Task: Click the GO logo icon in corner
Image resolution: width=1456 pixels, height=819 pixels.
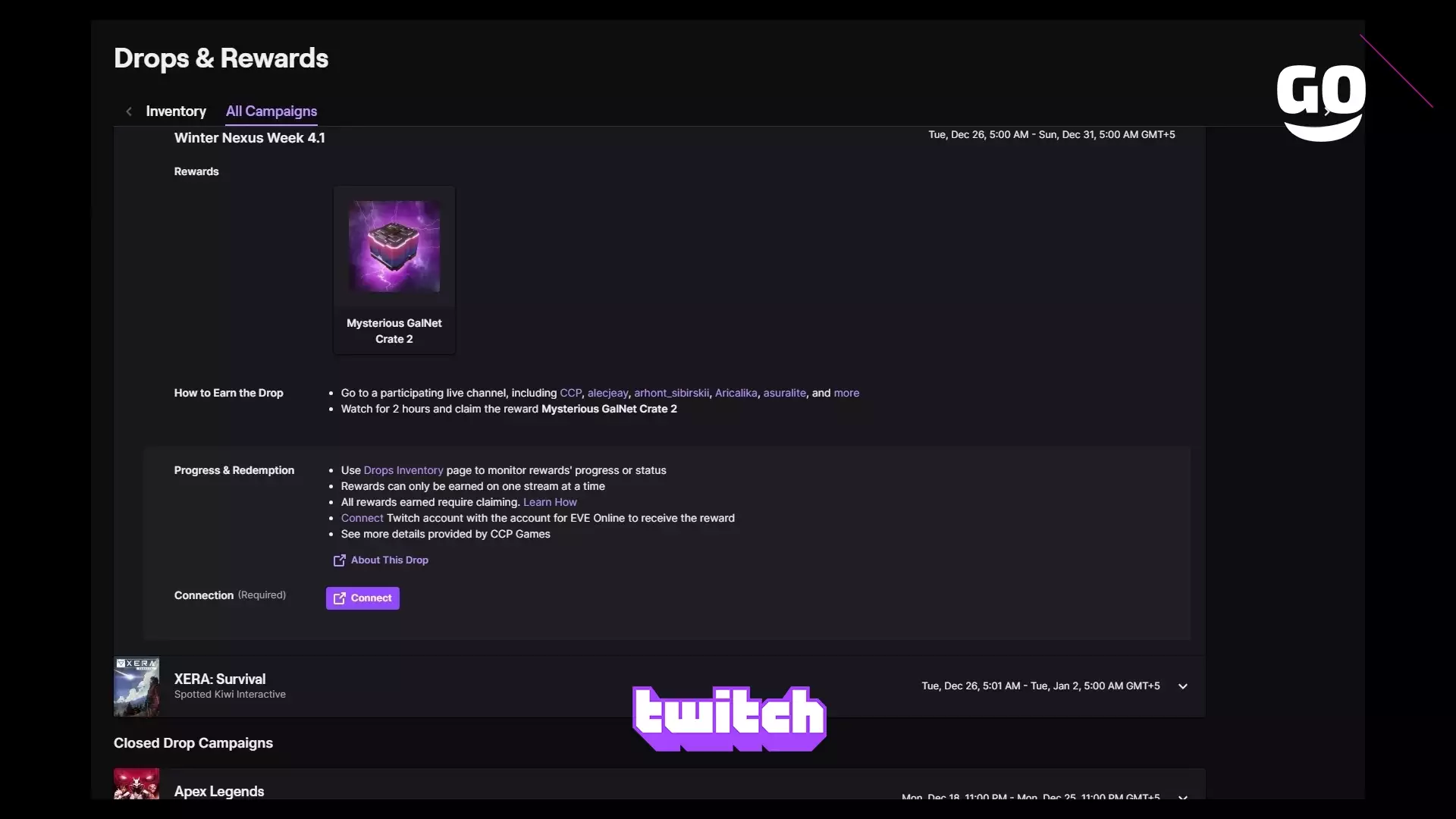Action: 1321,102
